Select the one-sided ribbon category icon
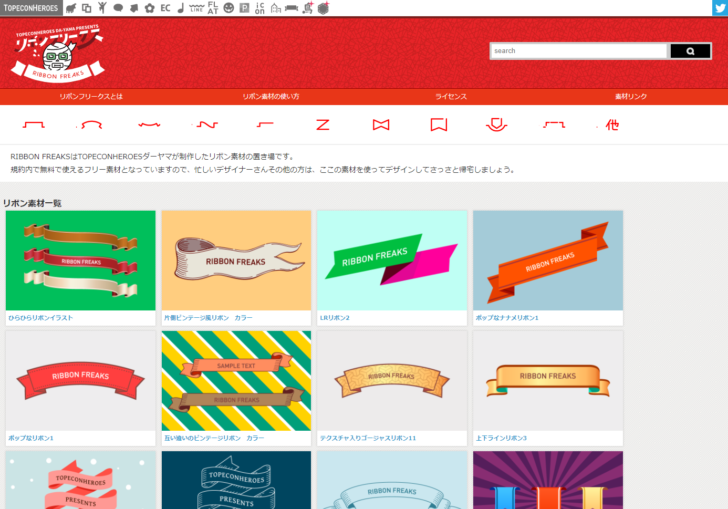The image size is (728, 509). pos(265,124)
